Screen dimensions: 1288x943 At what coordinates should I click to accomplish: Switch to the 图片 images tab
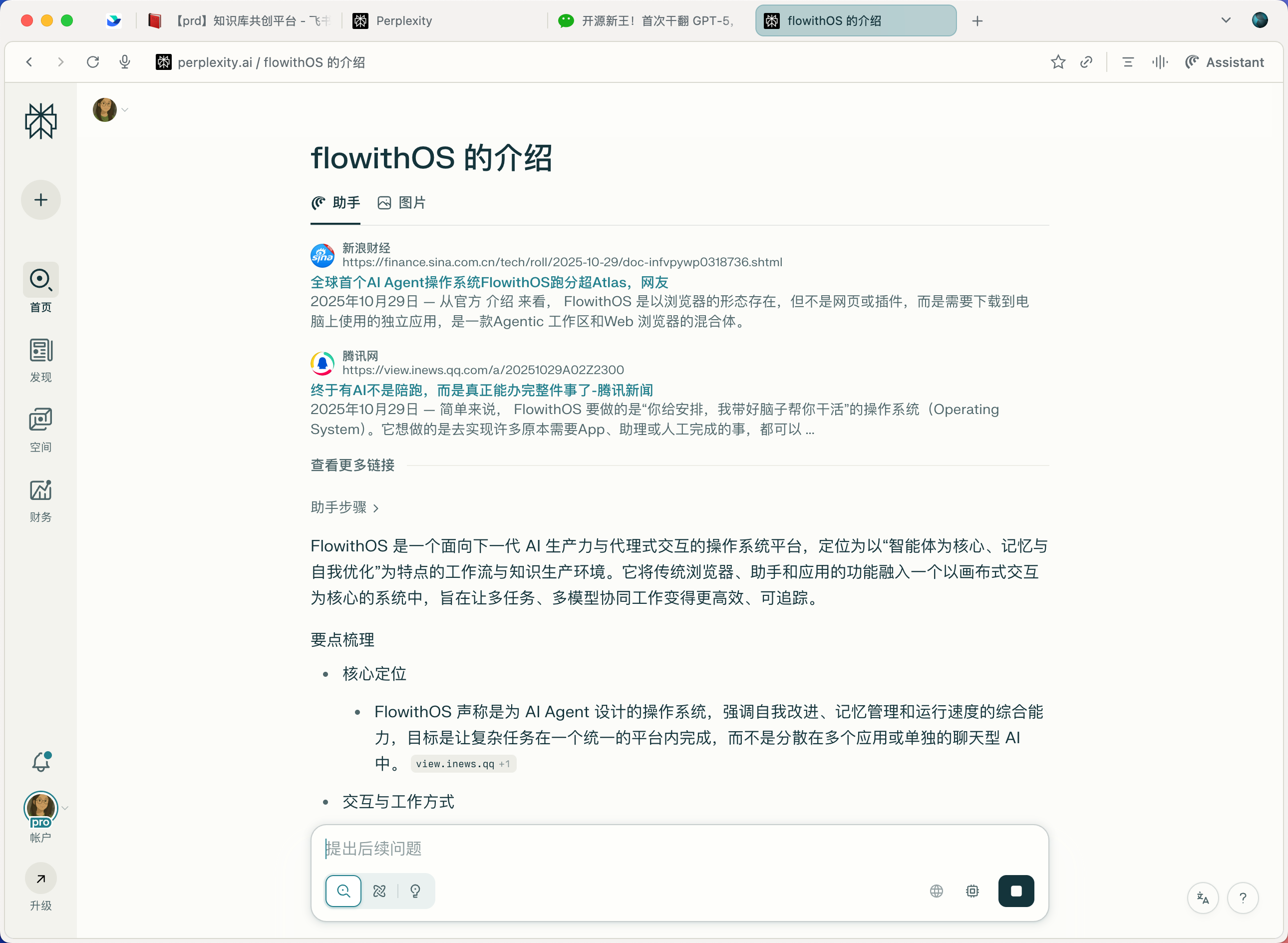click(401, 203)
